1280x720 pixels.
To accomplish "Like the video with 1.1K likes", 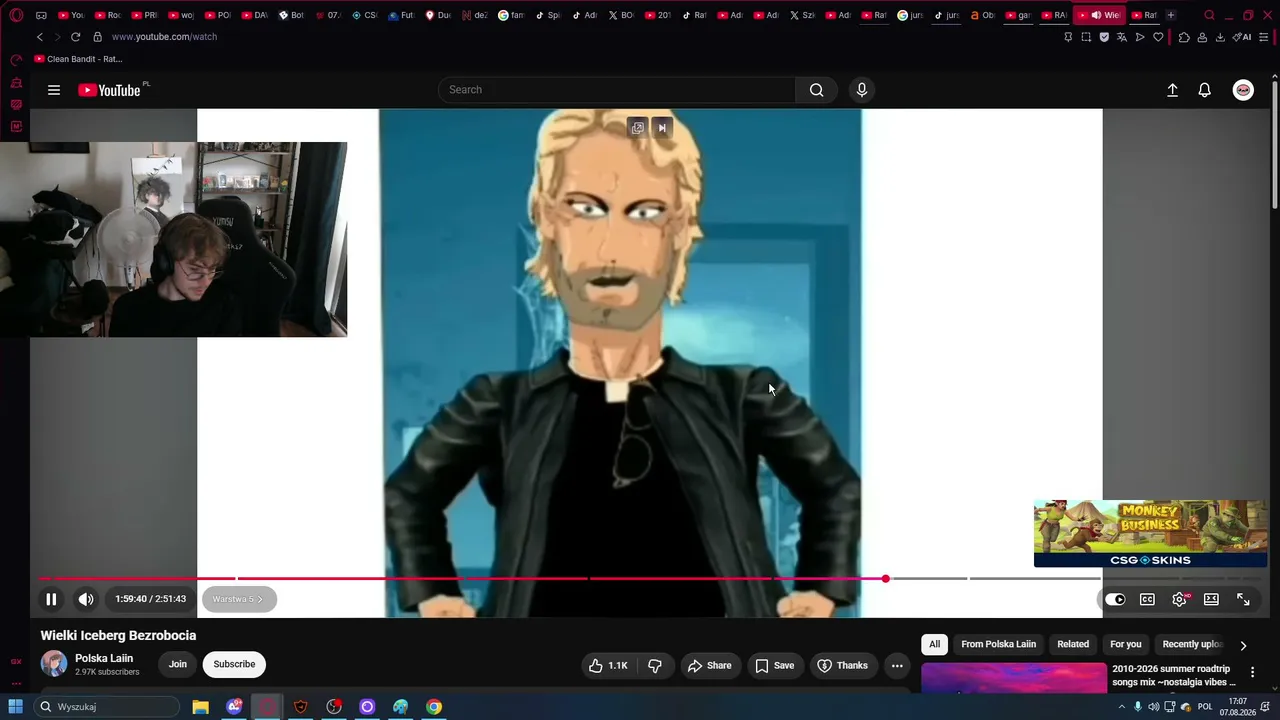I will pyautogui.click(x=608, y=665).
